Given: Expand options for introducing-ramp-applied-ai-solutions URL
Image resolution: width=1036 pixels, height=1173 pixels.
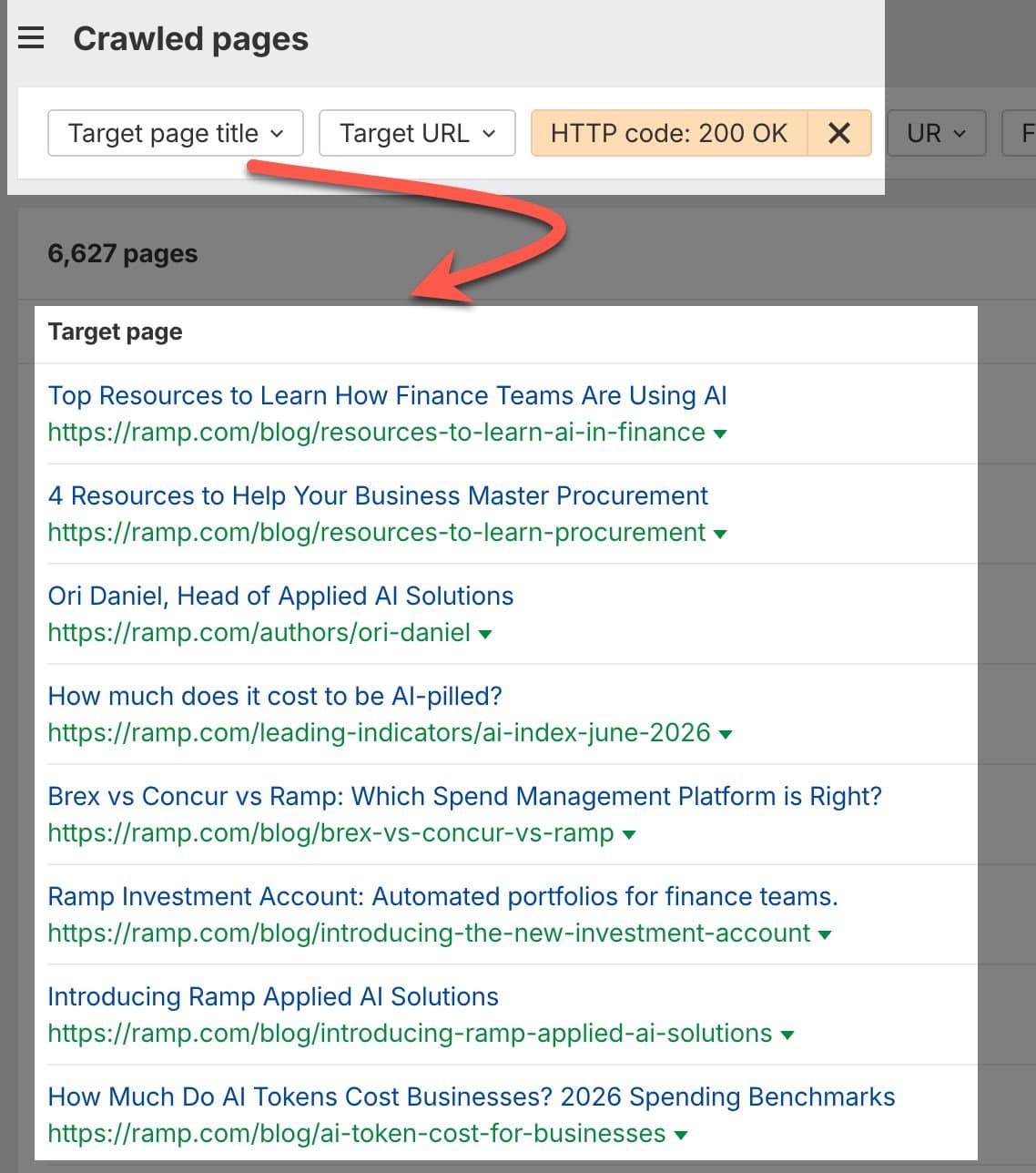Looking at the screenshot, I should point(787,1035).
